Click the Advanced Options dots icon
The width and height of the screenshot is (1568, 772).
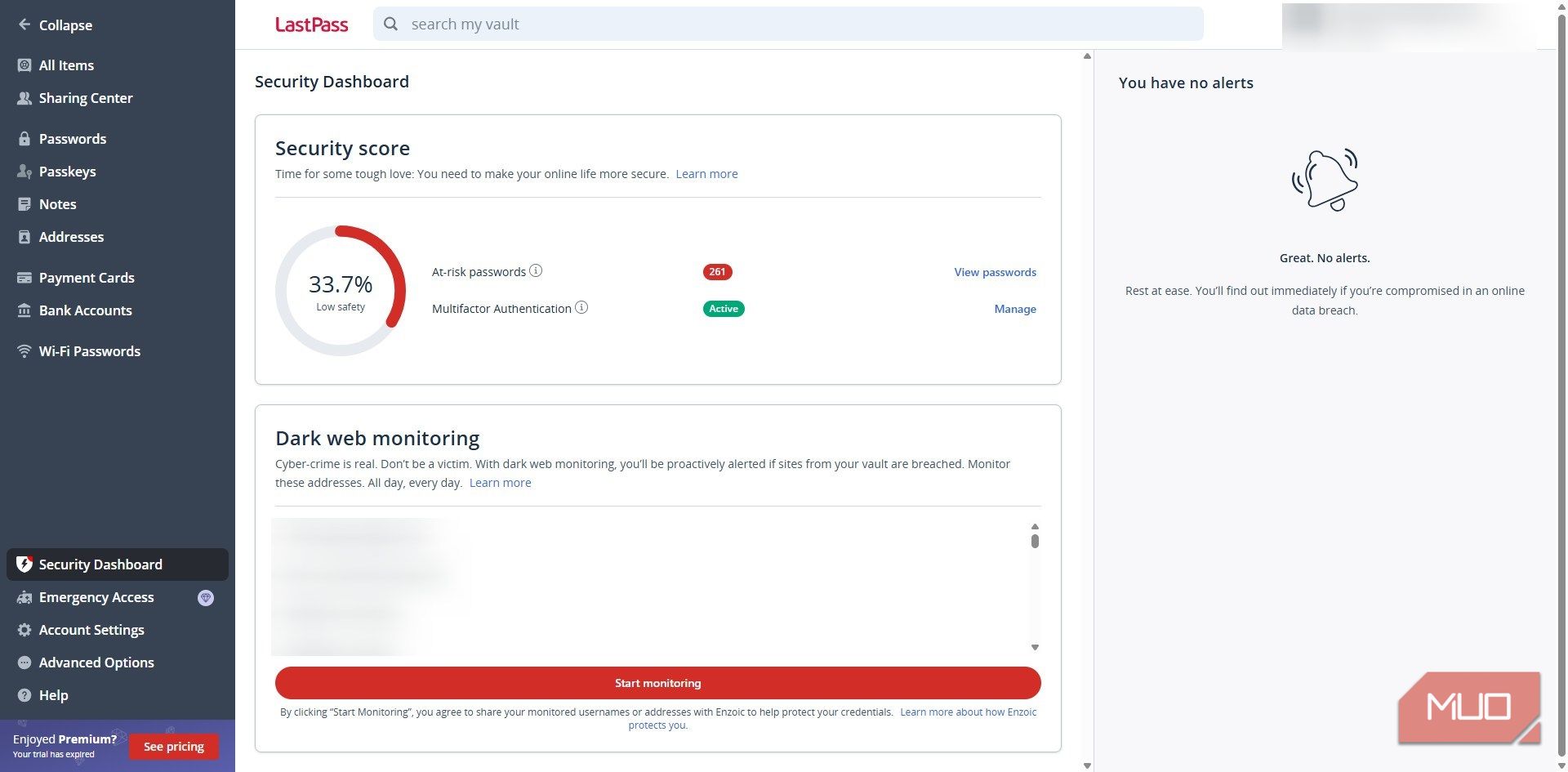pyautogui.click(x=24, y=663)
